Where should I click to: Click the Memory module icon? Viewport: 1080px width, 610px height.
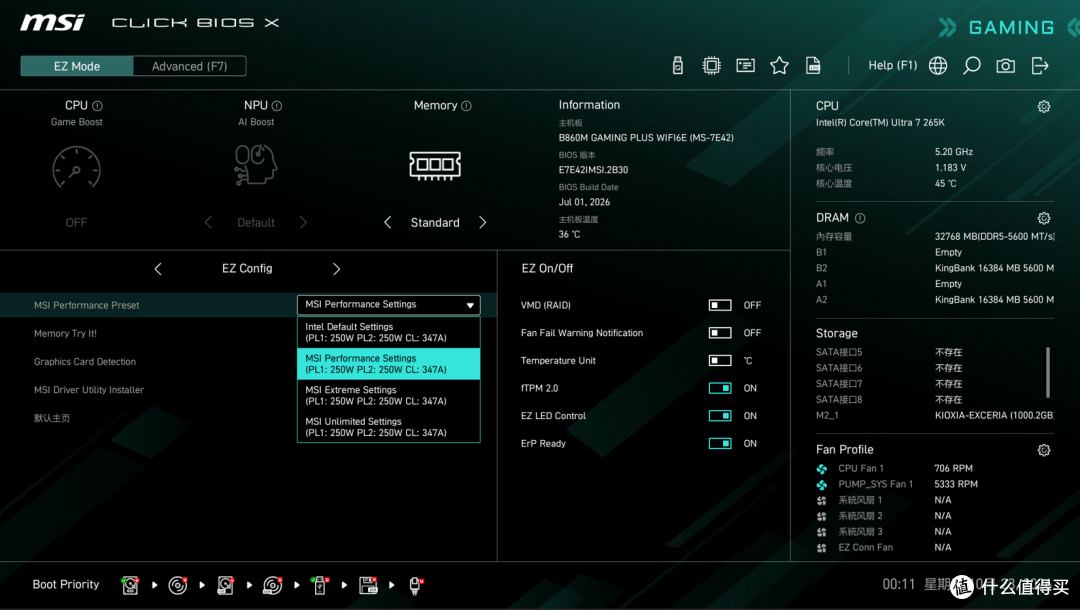(x=435, y=165)
